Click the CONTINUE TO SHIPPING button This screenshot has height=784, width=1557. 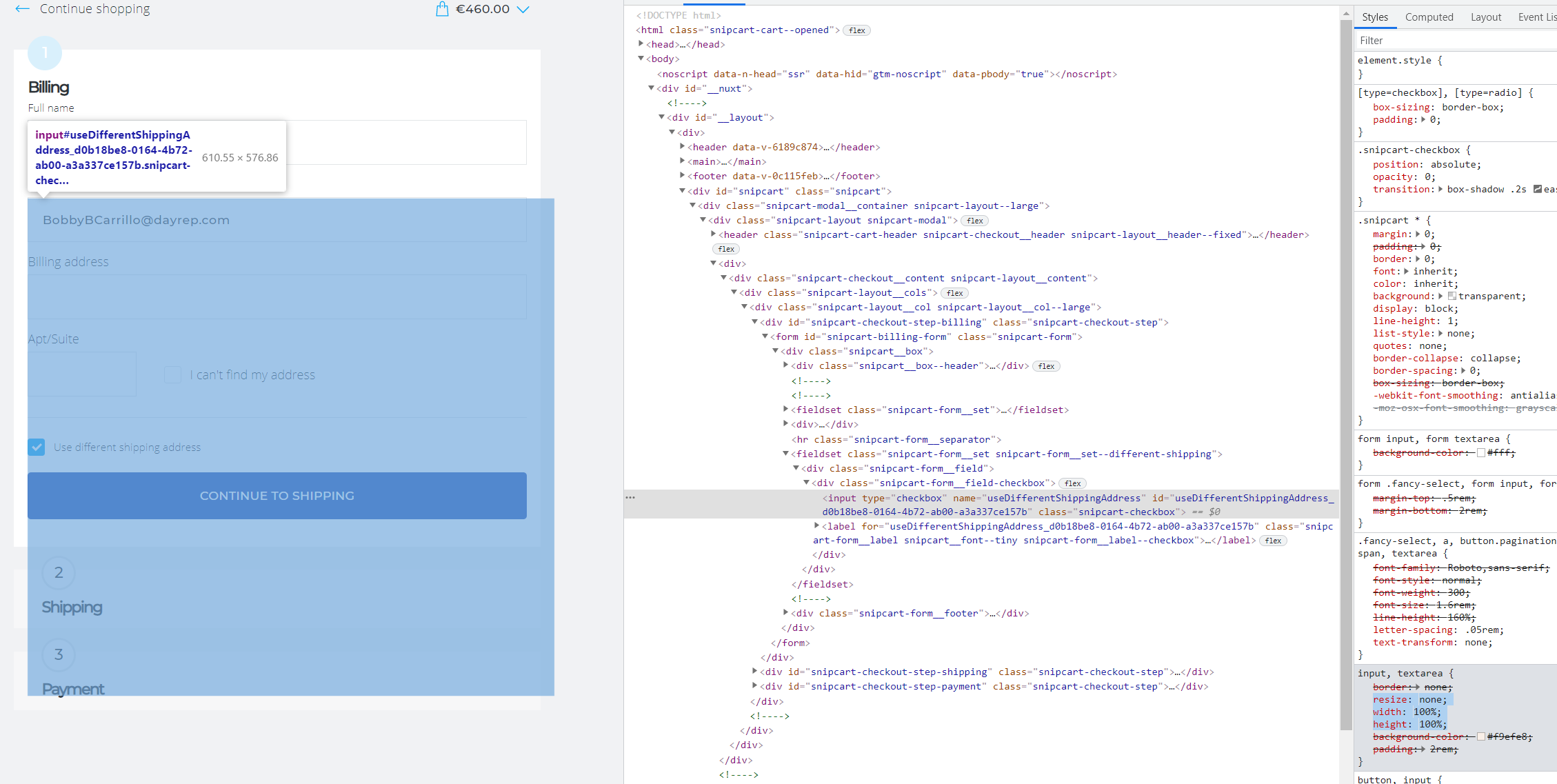click(x=277, y=496)
